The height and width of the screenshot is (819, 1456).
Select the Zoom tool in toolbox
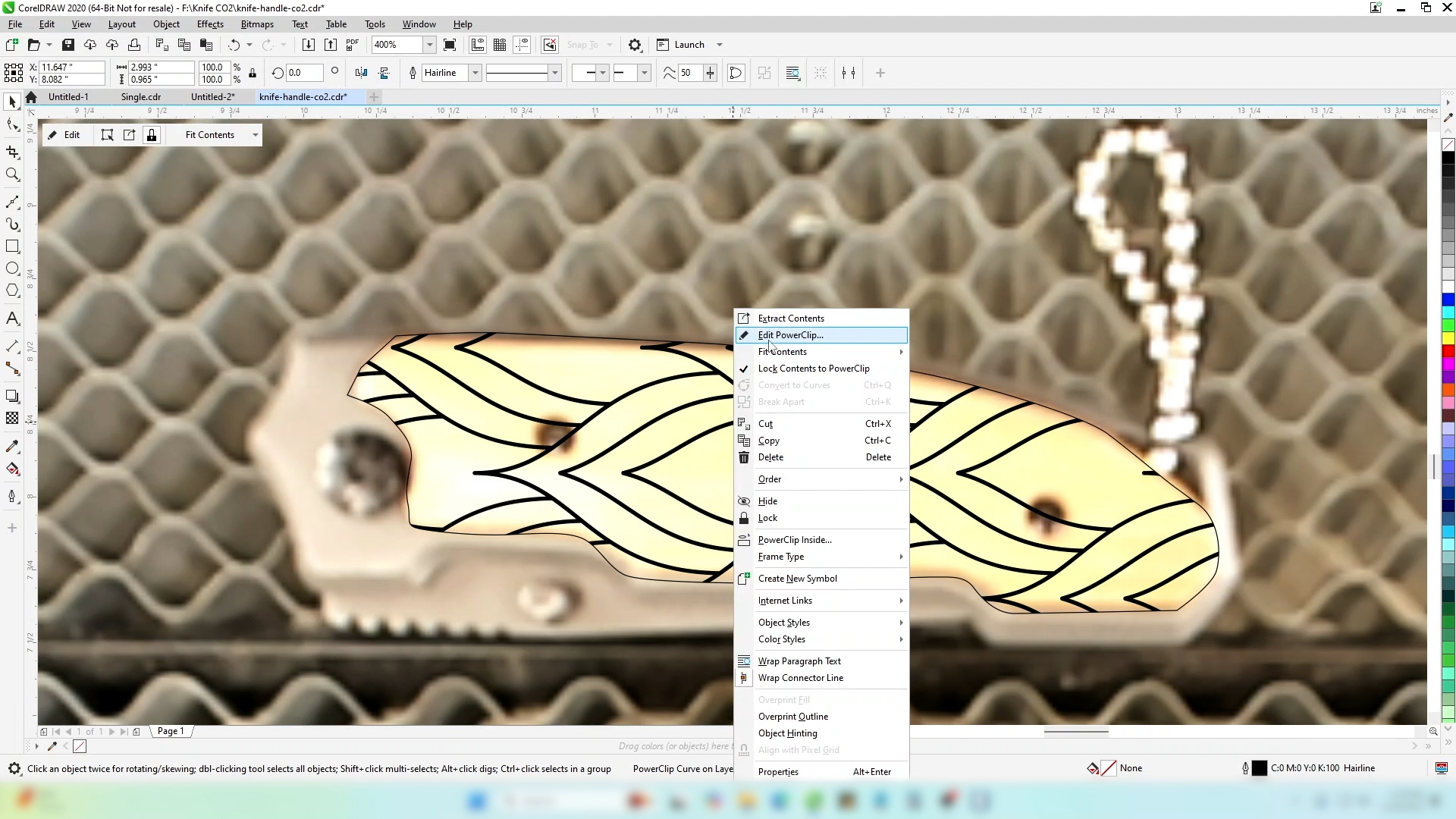(x=12, y=175)
